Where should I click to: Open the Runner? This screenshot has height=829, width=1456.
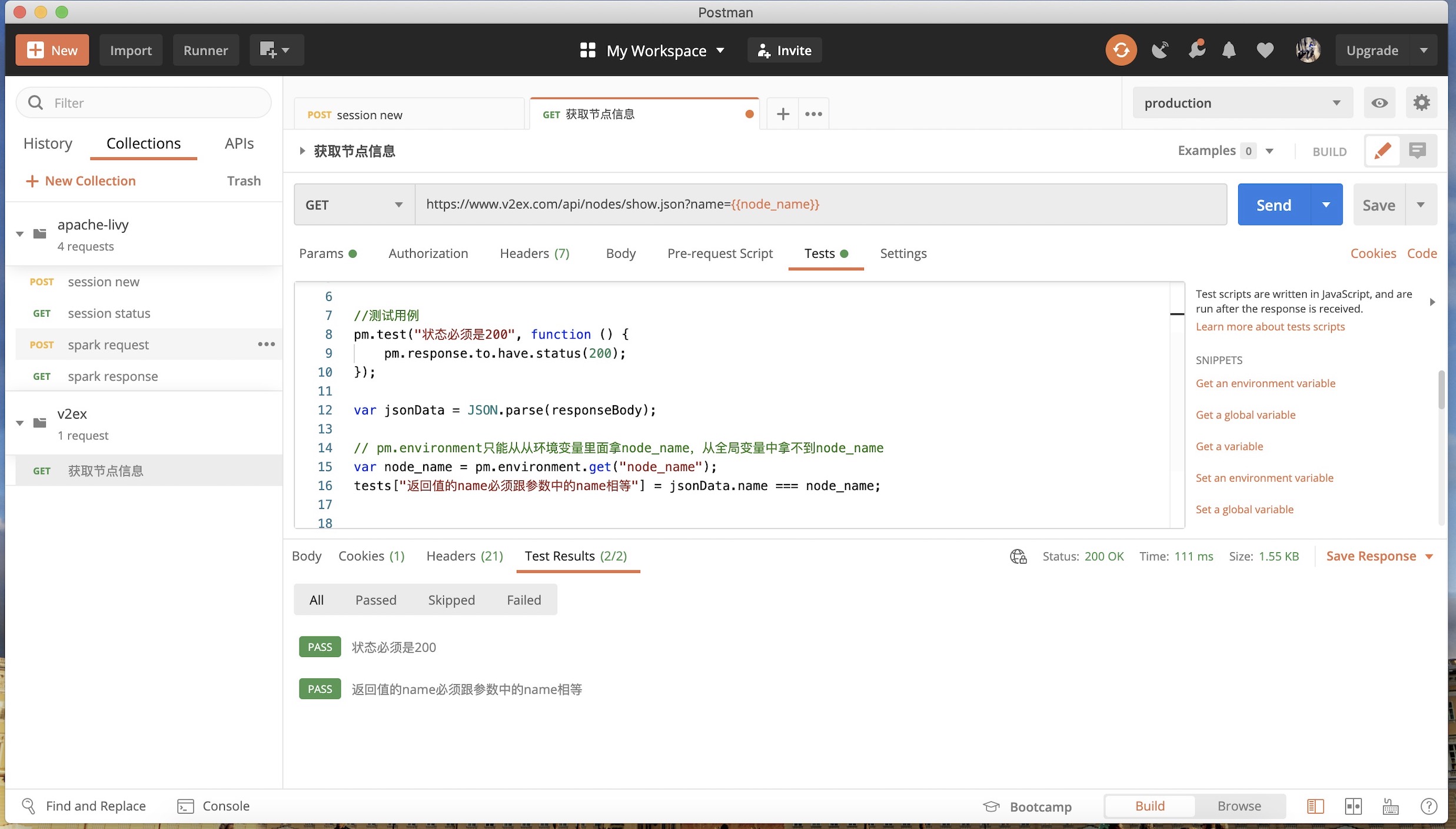click(205, 50)
